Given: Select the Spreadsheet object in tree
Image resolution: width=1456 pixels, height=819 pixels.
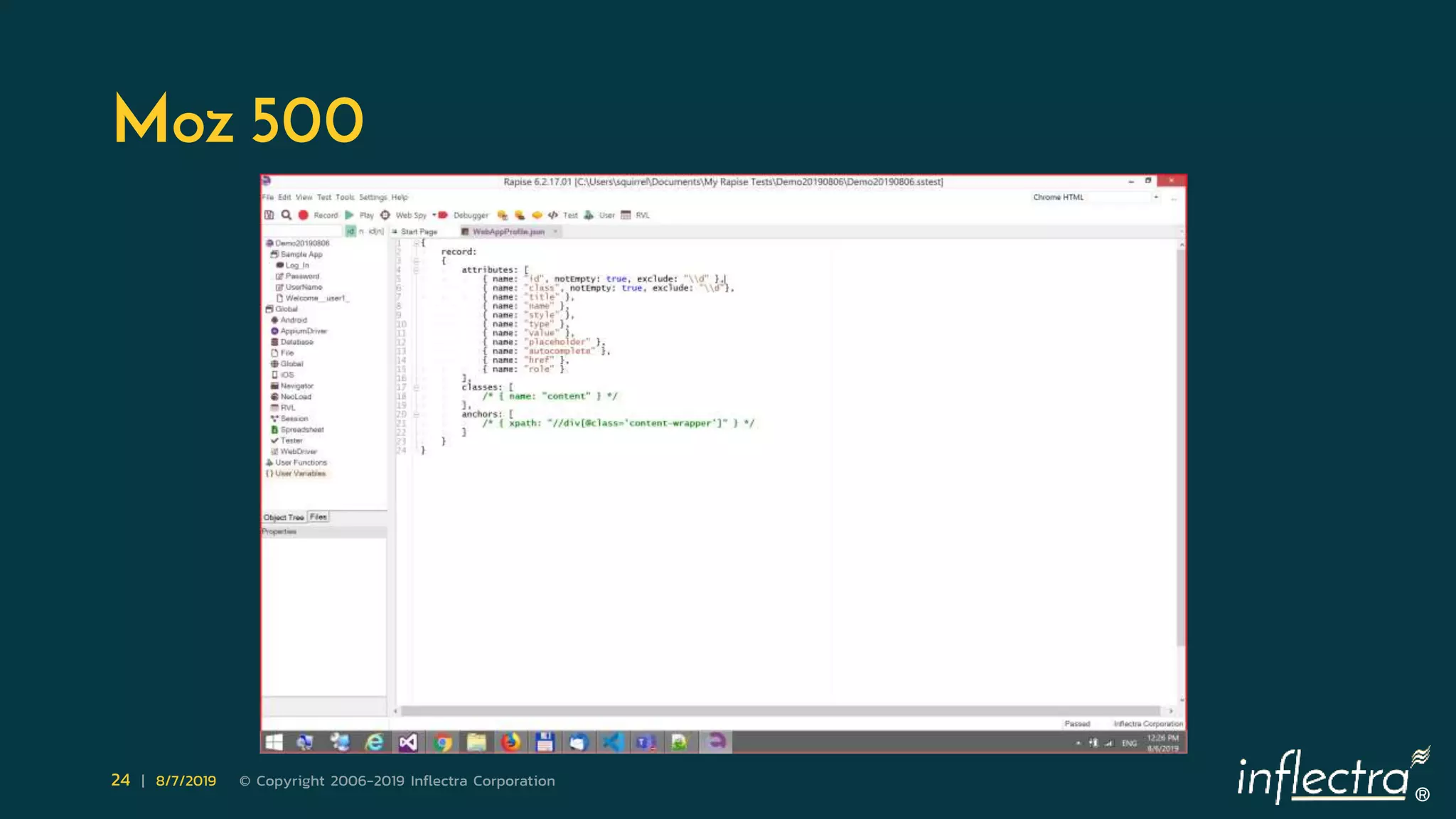Looking at the screenshot, I should coord(301,429).
